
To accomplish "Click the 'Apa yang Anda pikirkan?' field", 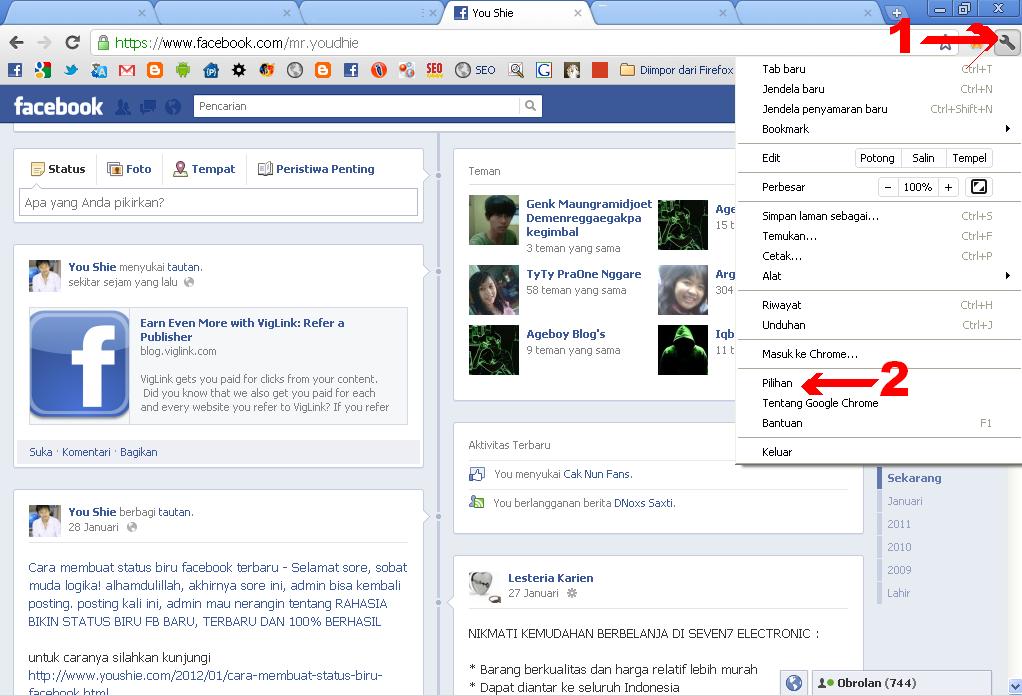I will click(x=218, y=203).
